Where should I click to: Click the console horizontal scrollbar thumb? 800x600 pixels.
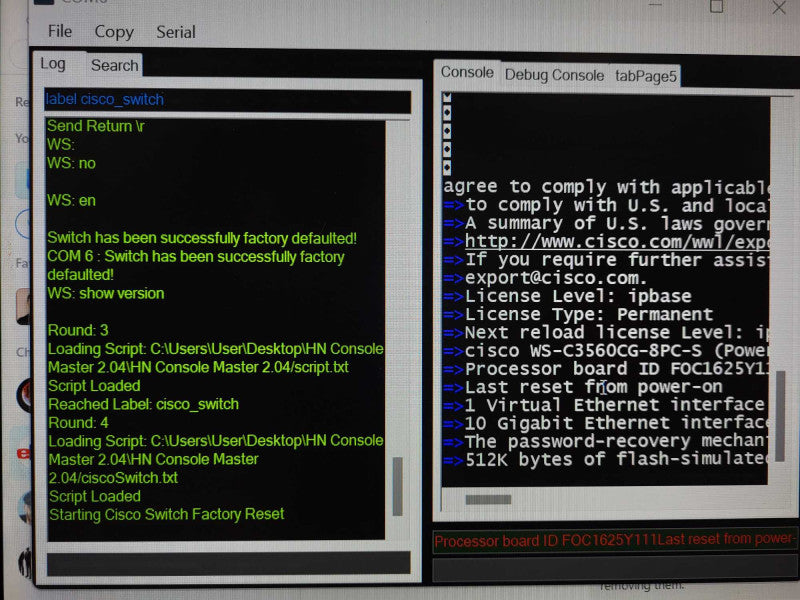(488, 499)
